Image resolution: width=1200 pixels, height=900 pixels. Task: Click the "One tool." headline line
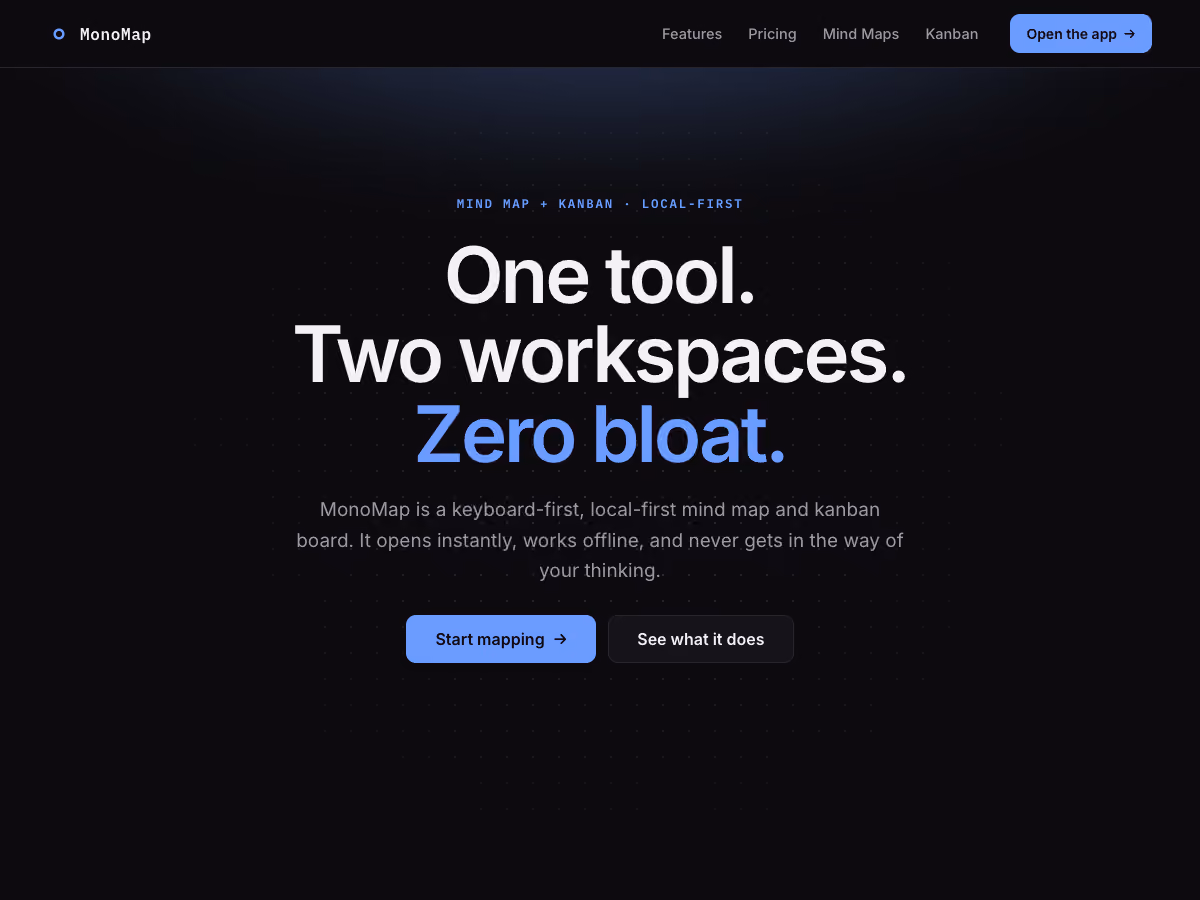tap(600, 275)
